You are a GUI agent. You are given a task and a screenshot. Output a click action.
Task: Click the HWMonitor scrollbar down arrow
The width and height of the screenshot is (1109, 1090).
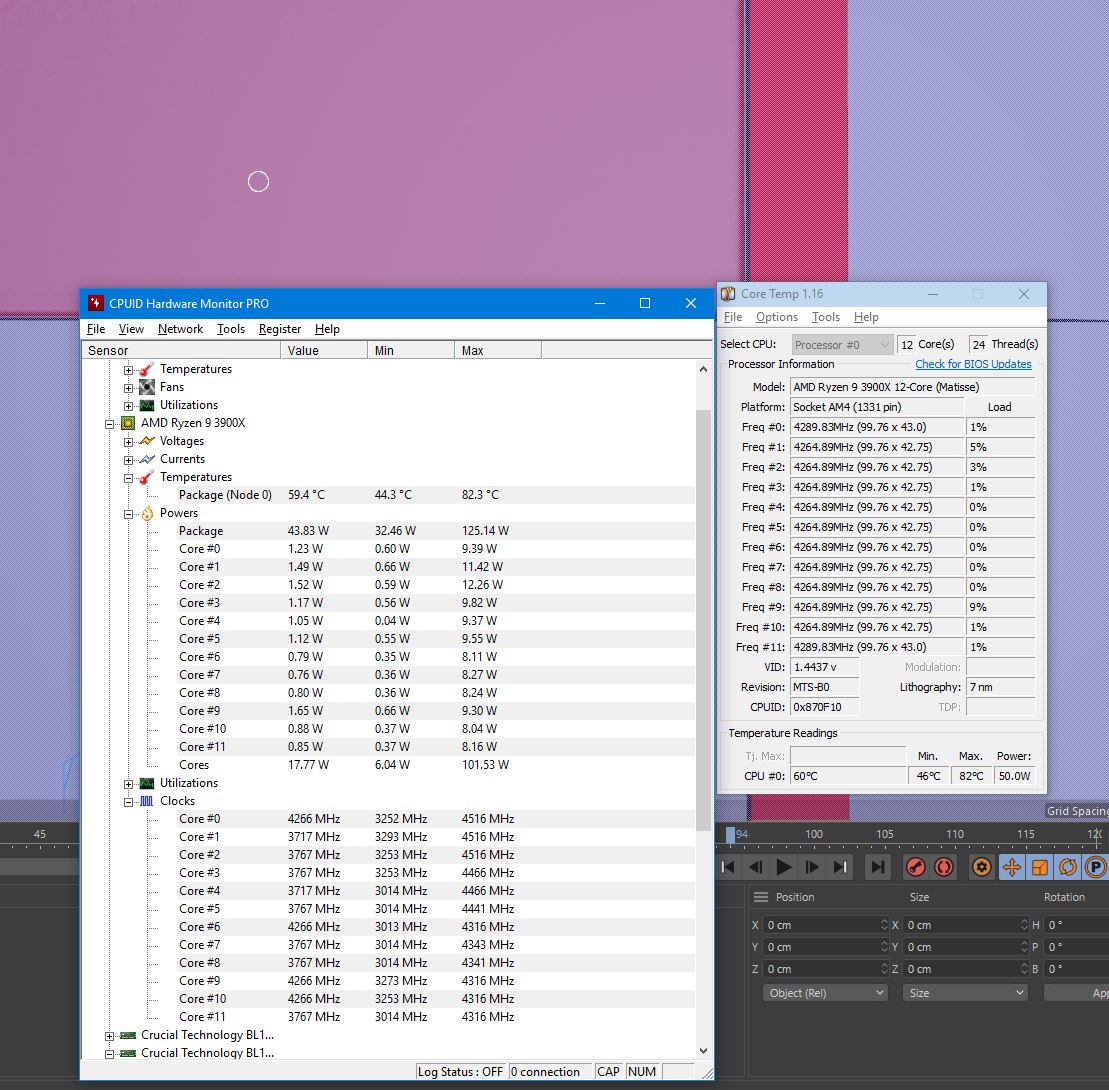pyautogui.click(x=703, y=1051)
